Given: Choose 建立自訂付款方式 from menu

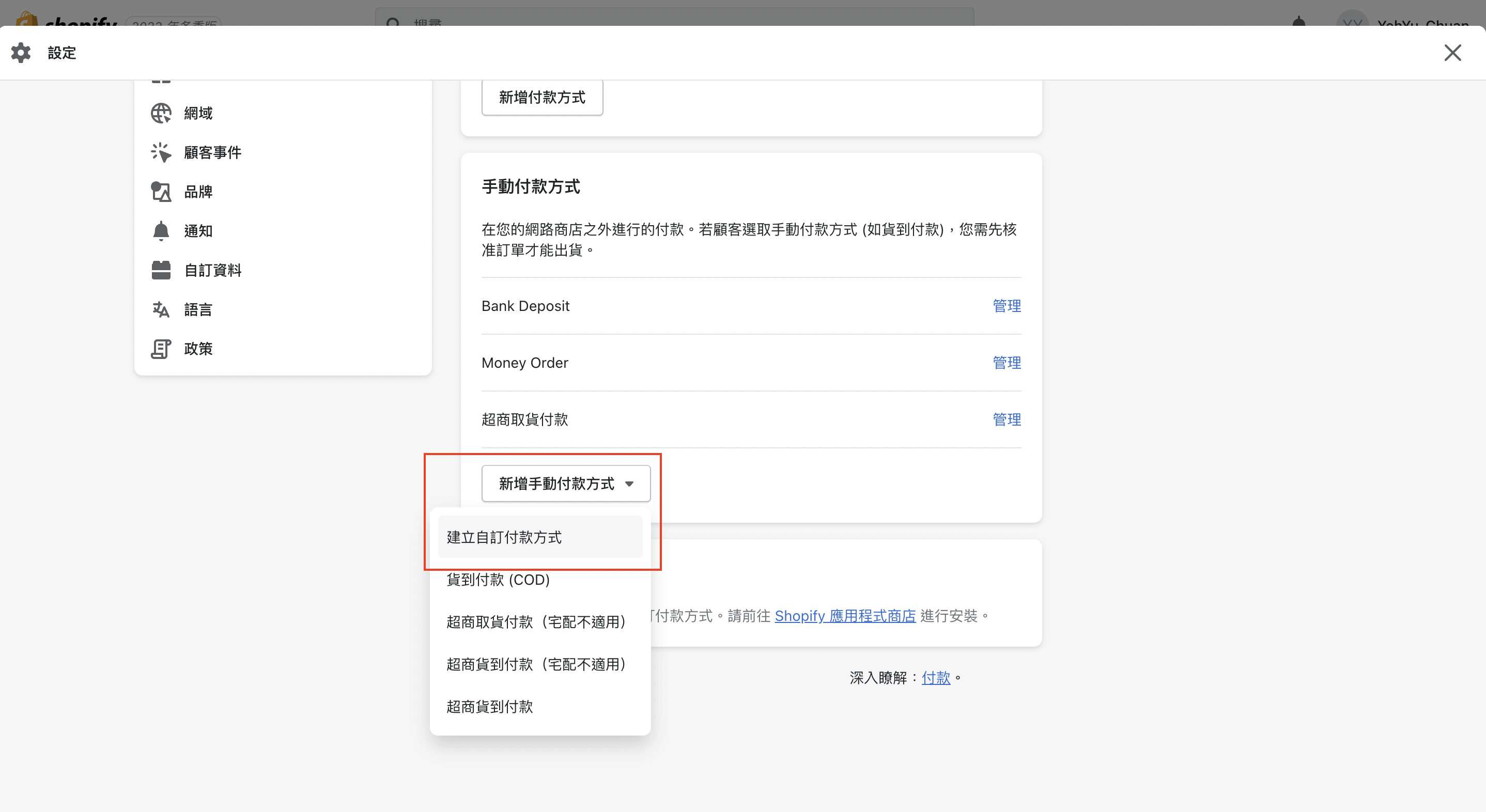Looking at the screenshot, I should (x=539, y=537).
